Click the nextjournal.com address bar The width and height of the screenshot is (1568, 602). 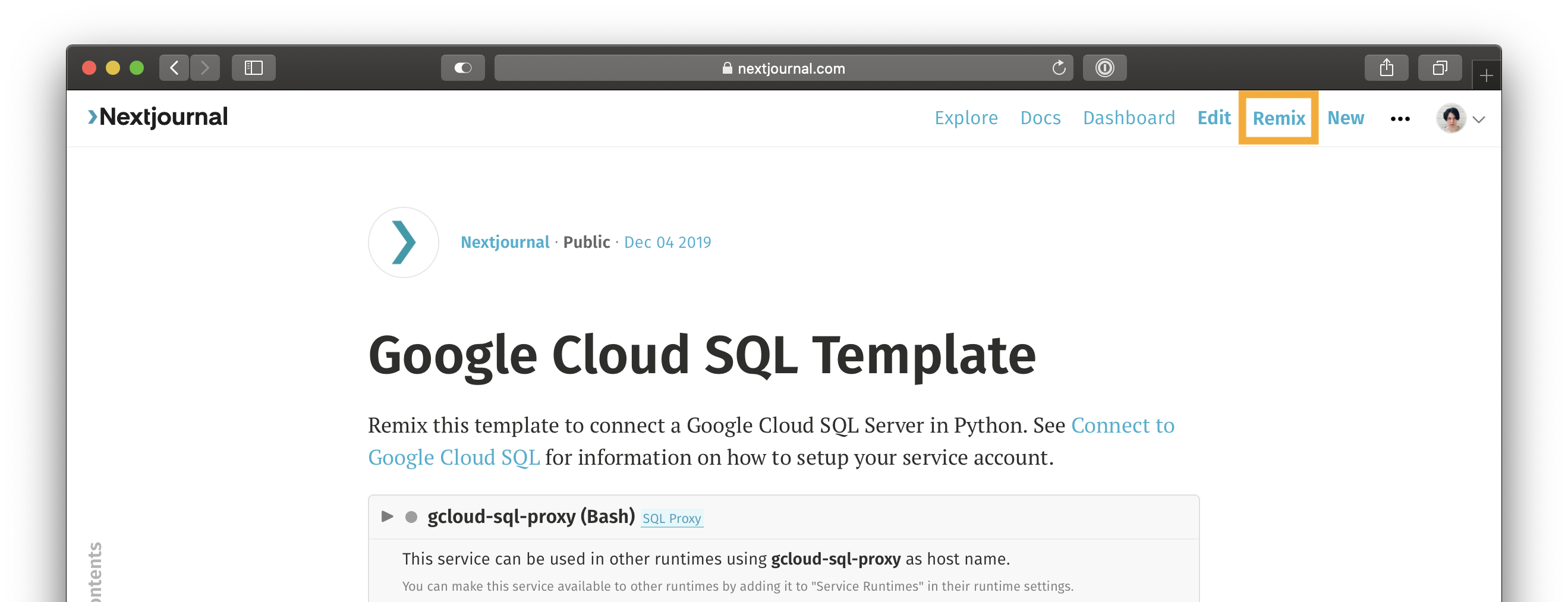783,68
